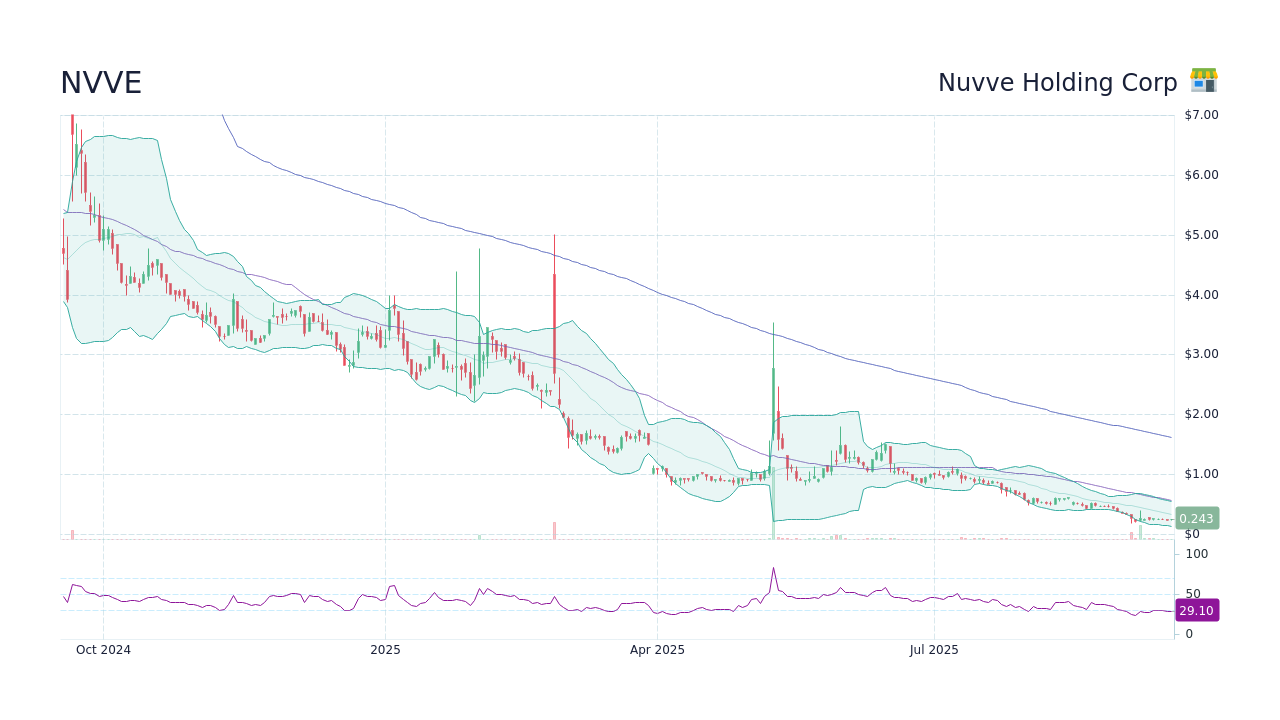The image size is (1280, 720).
Task: Click the Oct 2024 axis label
Action: pyautogui.click(x=103, y=650)
